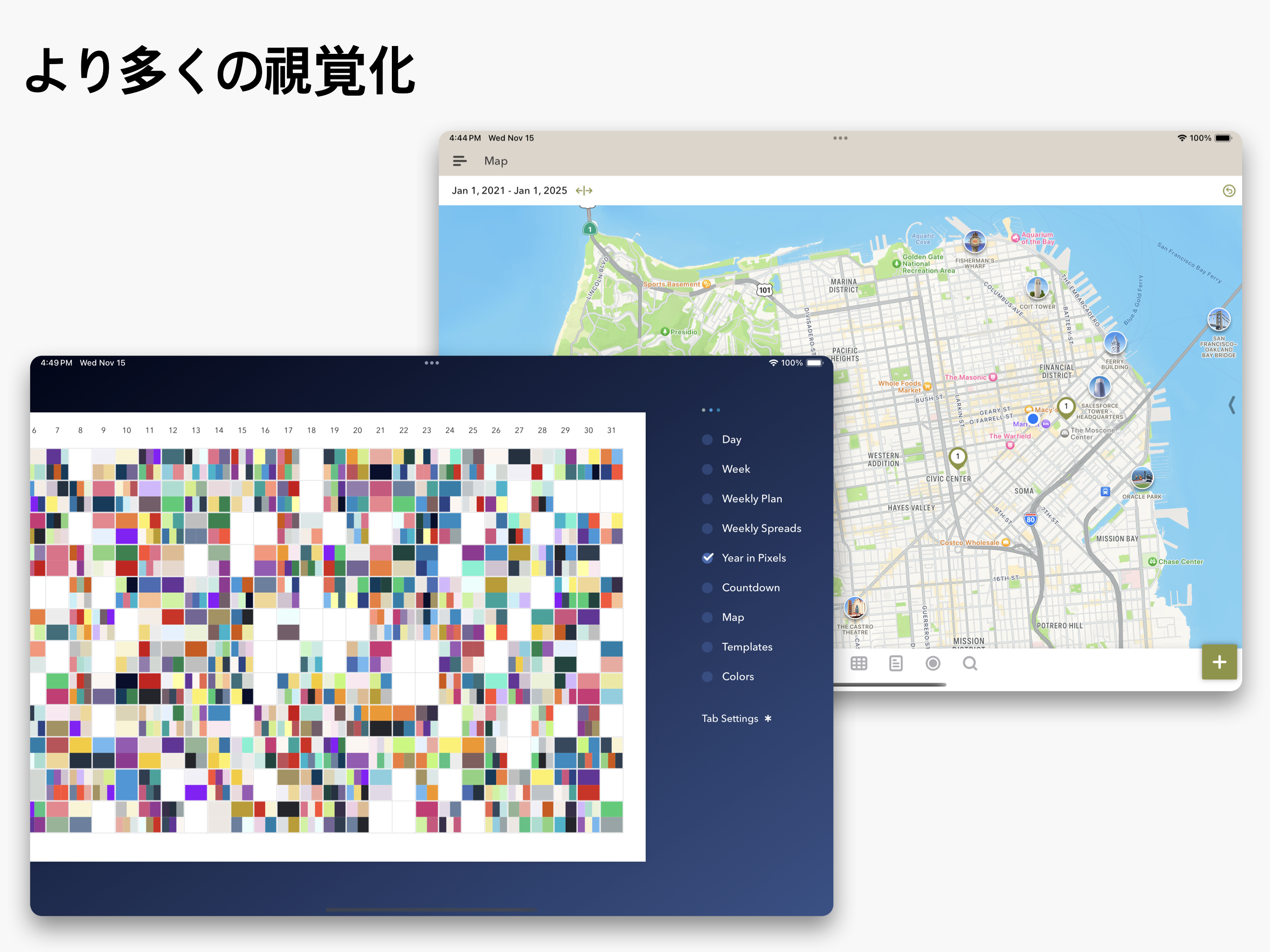Open the calendar grid tab icon
Screen dimensions: 1270x952
tap(858, 664)
